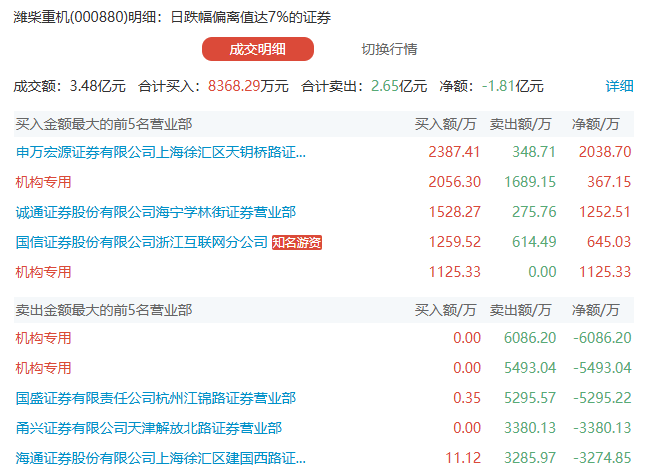
Task: Open 申万宏源证券 上海徐汇区天钥桥路 branch link
Action: [x=161, y=152]
